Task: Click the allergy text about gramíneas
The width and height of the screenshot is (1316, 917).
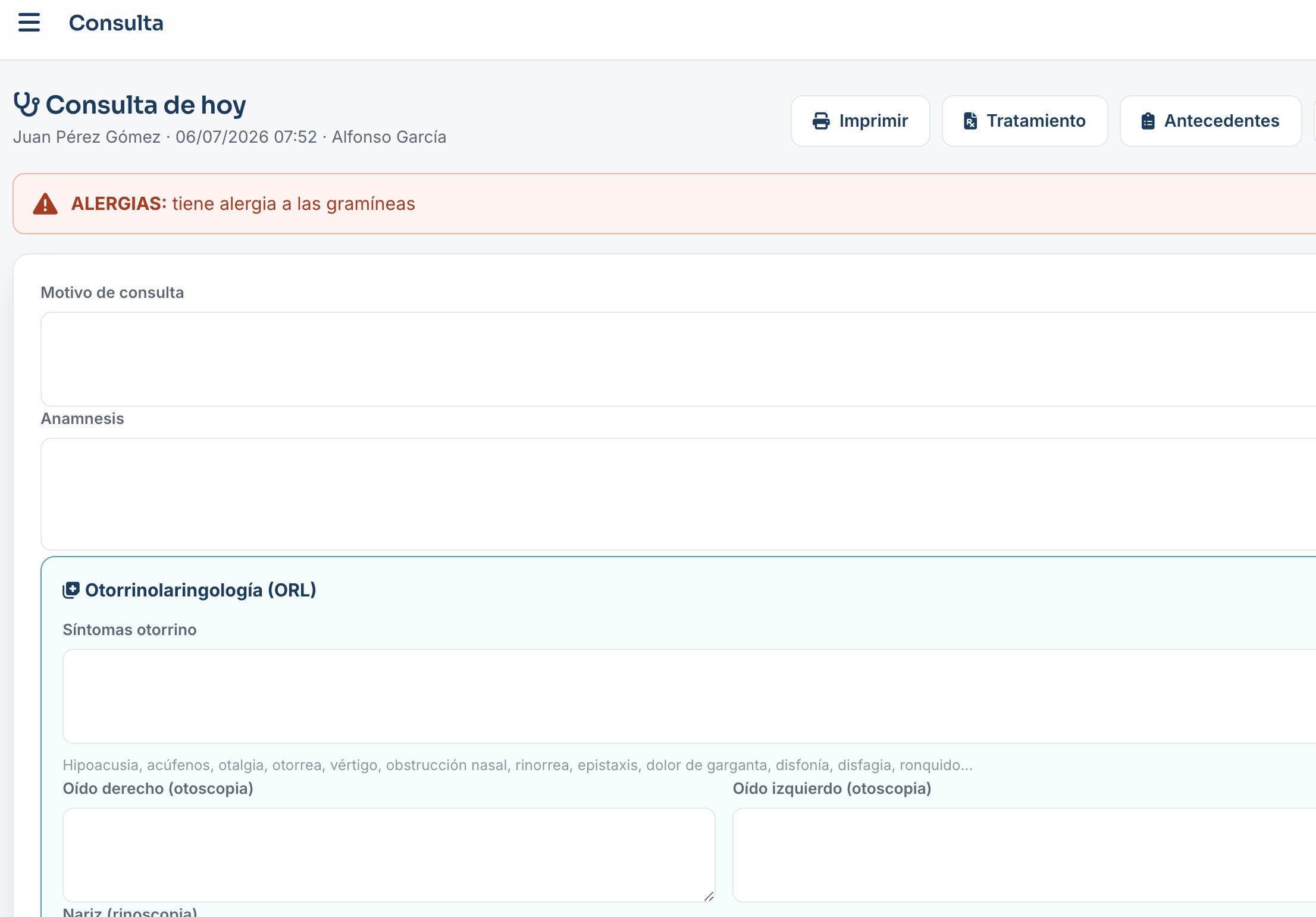Action: coord(294,204)
